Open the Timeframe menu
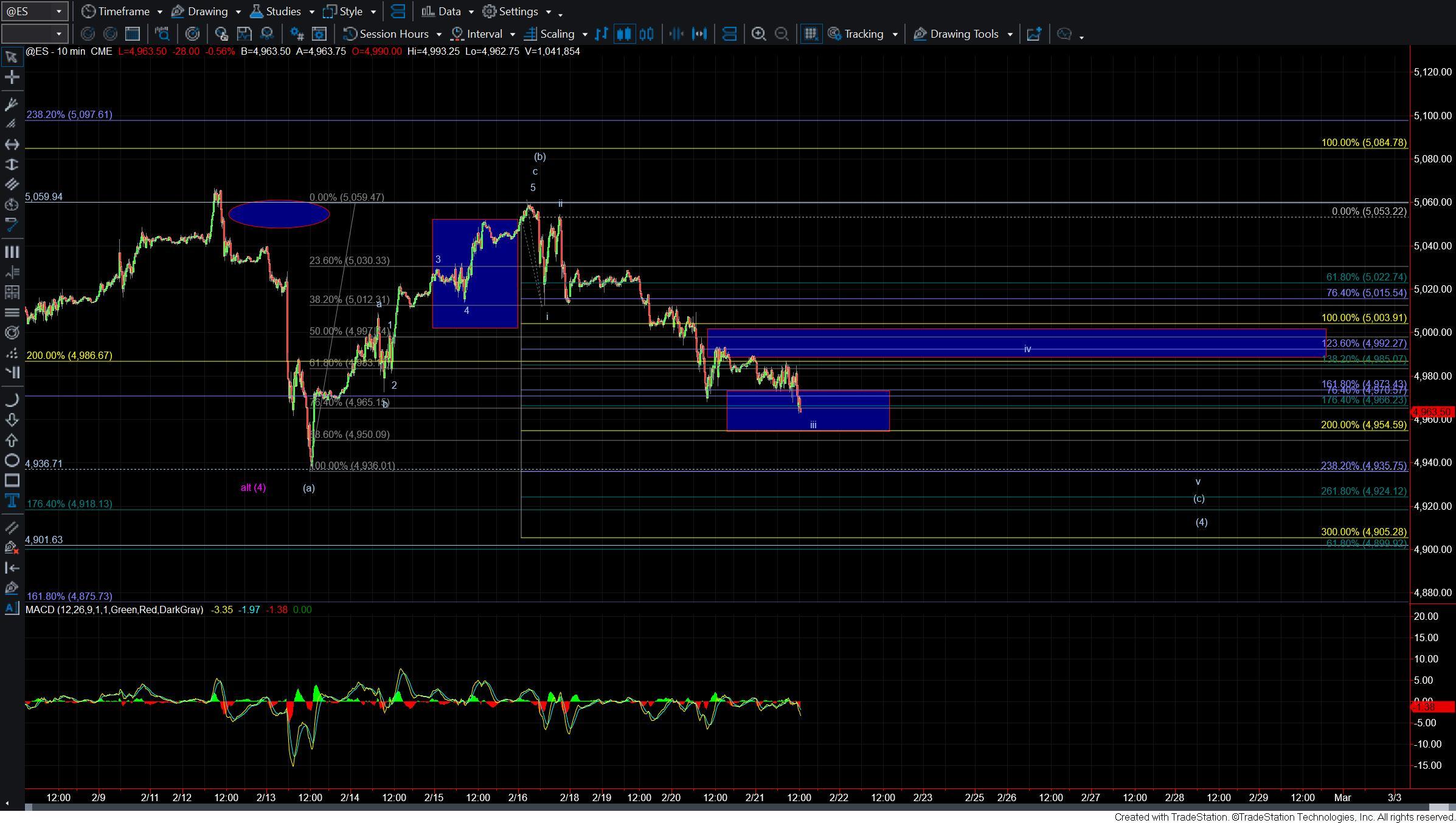 tap(116, 12)
